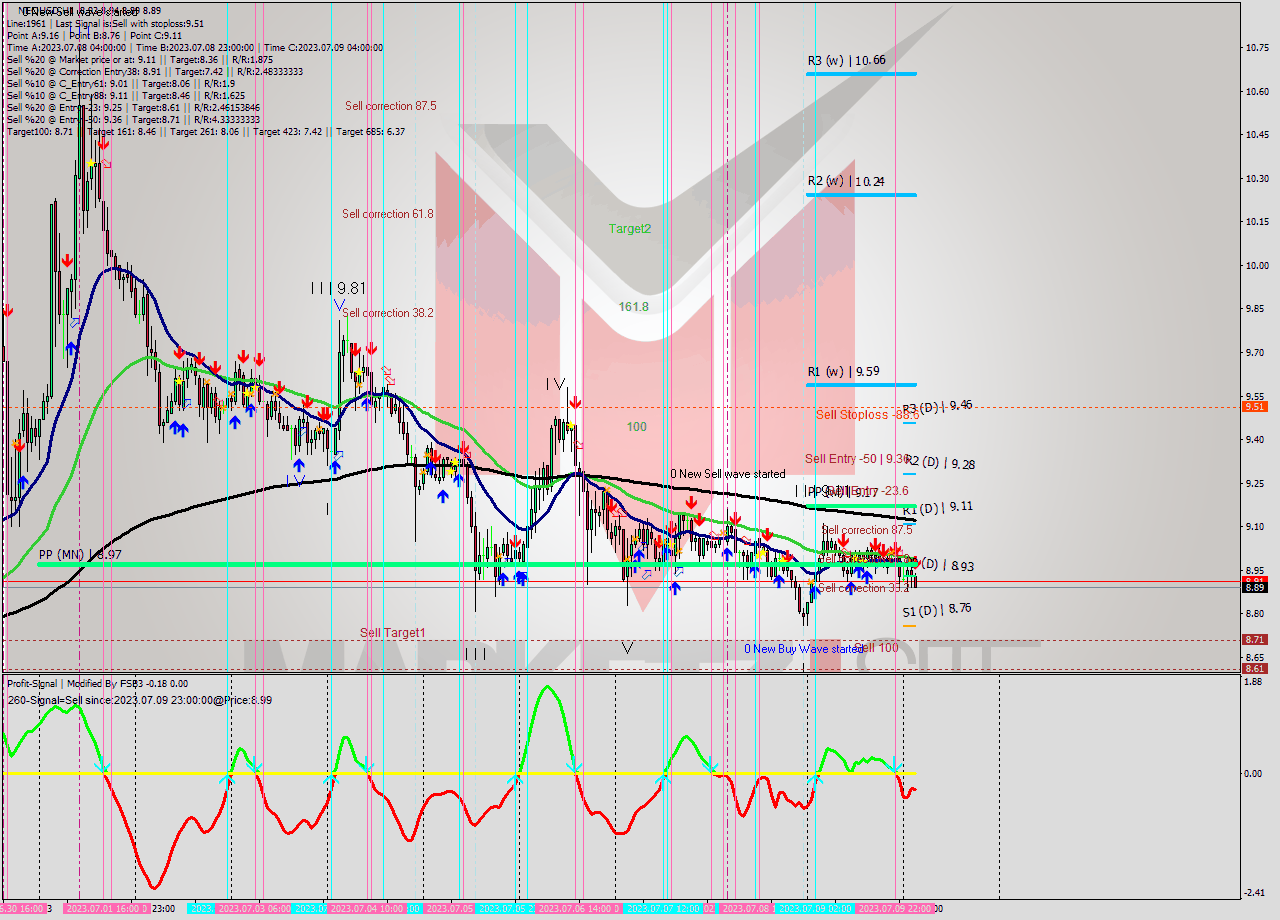Click the 10.75 price scale value
Screen dimensions: 1280x920
click(x=1257, y=48)
